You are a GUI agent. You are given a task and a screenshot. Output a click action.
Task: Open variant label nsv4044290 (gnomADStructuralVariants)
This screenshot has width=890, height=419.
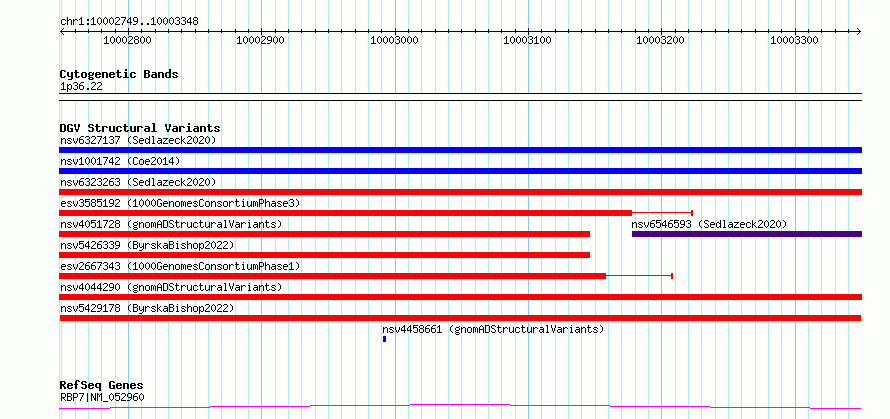[x=171, y=287]
